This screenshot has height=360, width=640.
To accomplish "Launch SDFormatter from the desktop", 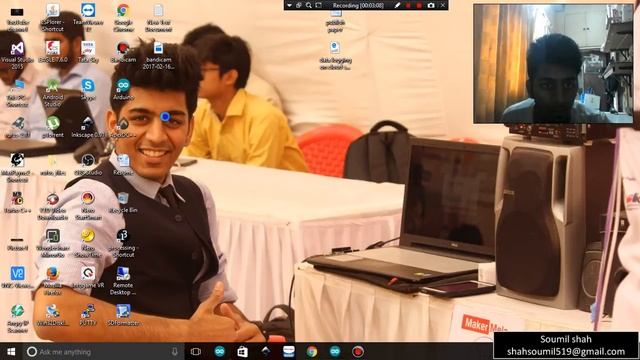I will tap(123, 315).
